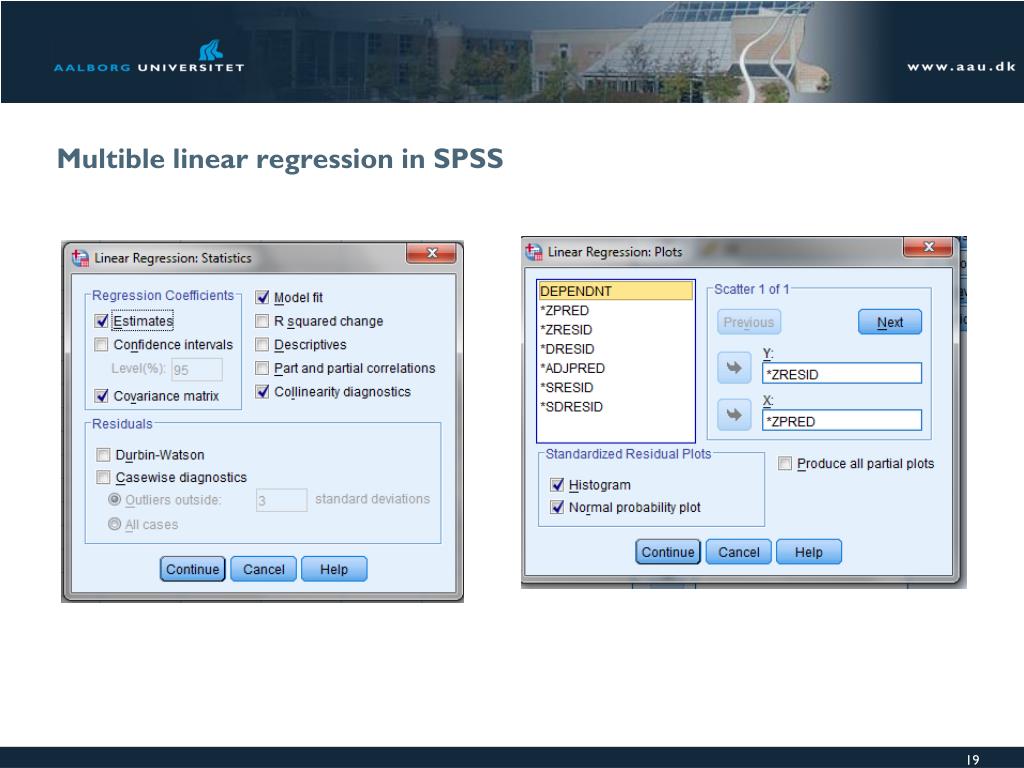Enable the Confidence intervals checkbox
Screen dimensions: 1024x768
pos(101,344)
